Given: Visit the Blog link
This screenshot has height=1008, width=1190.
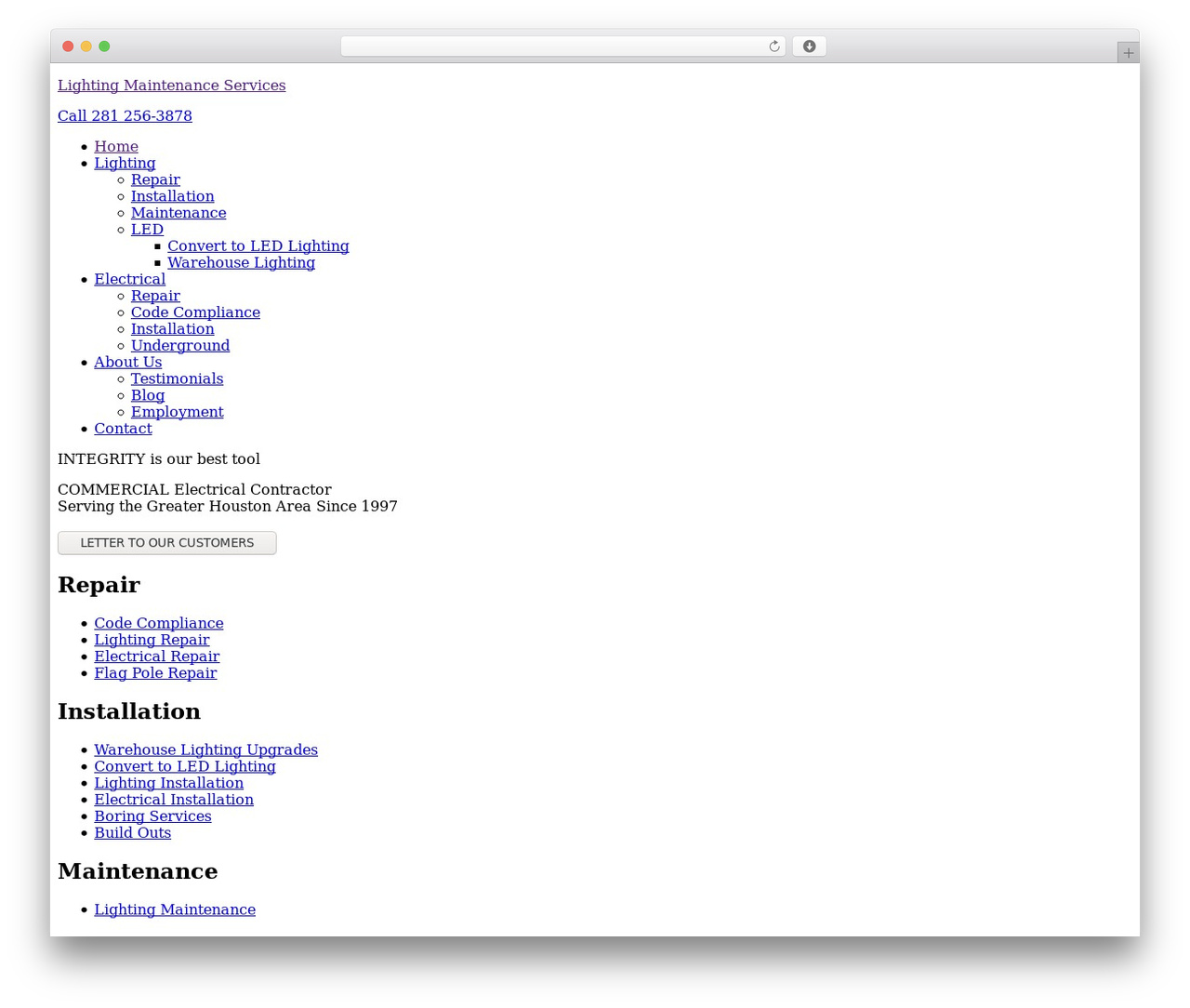Looking at the screenshot, I should pos(148,396).
